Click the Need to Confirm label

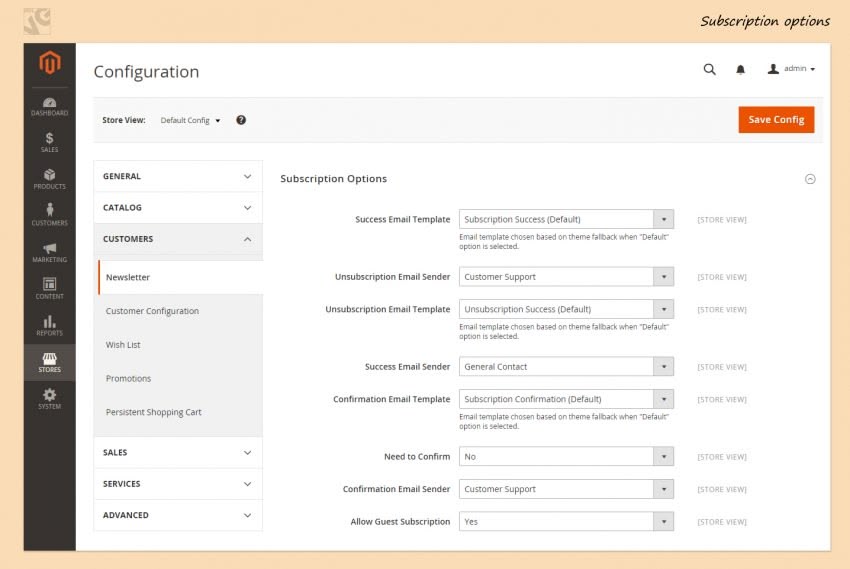(x=417, y=457)
